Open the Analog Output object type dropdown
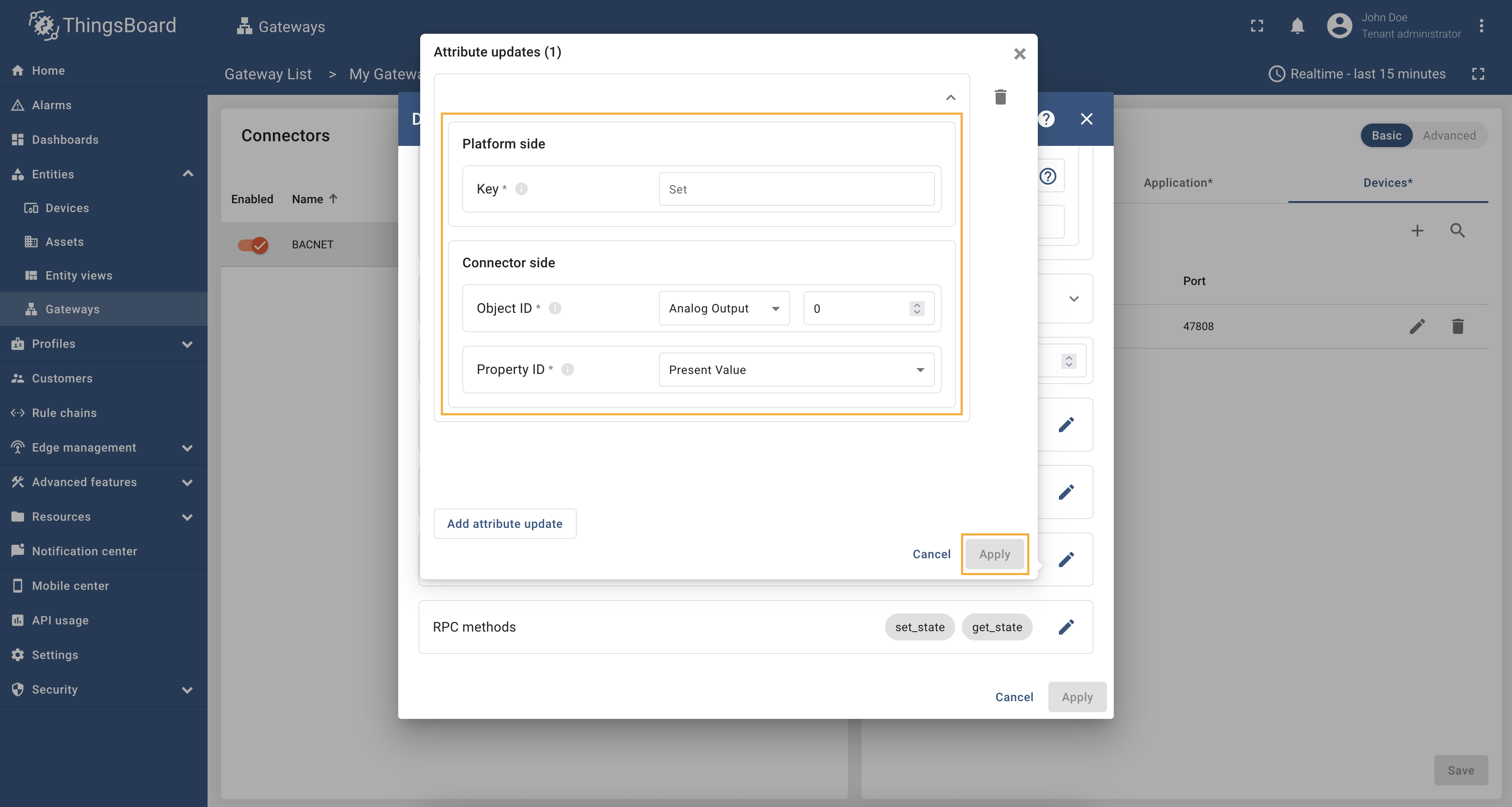The image size is (1512, 807). (x=724, y=309)
